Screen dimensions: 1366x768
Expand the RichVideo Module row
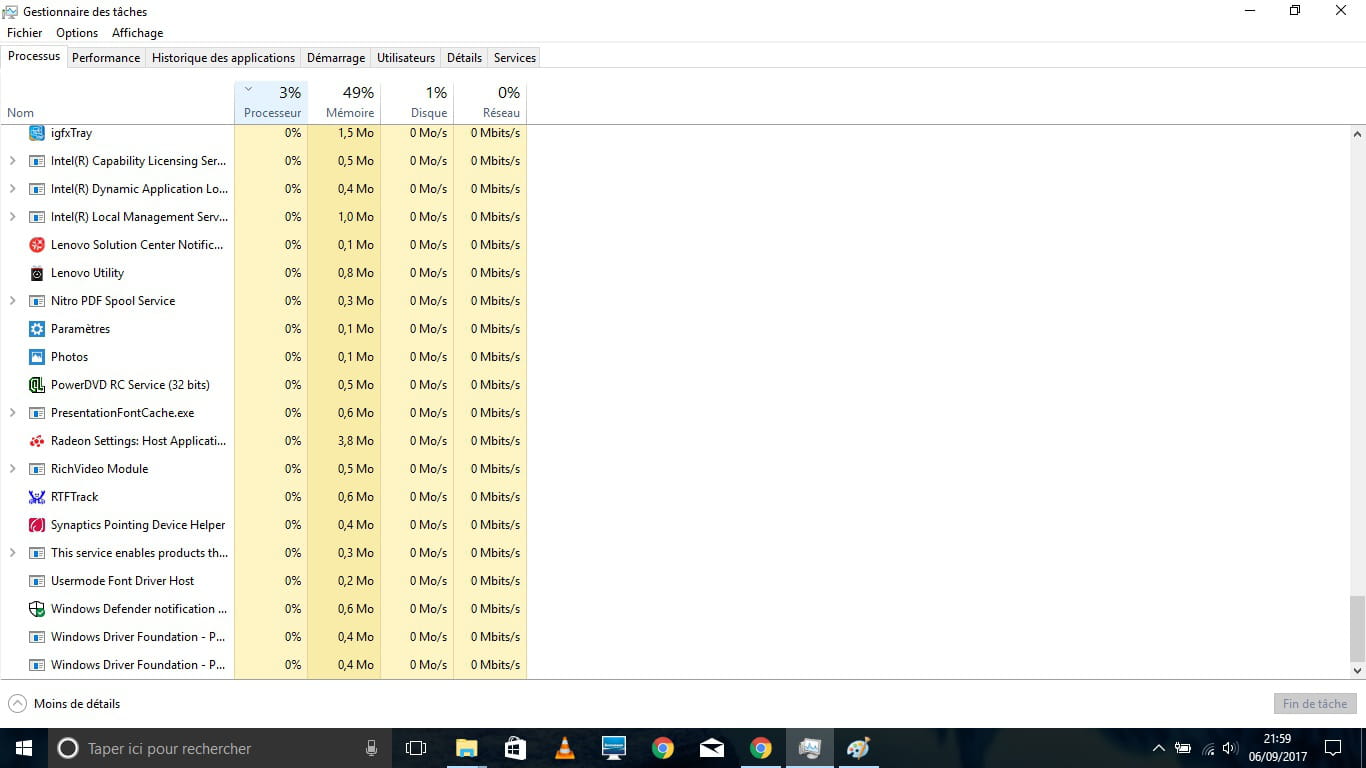(x=12, y=469)
